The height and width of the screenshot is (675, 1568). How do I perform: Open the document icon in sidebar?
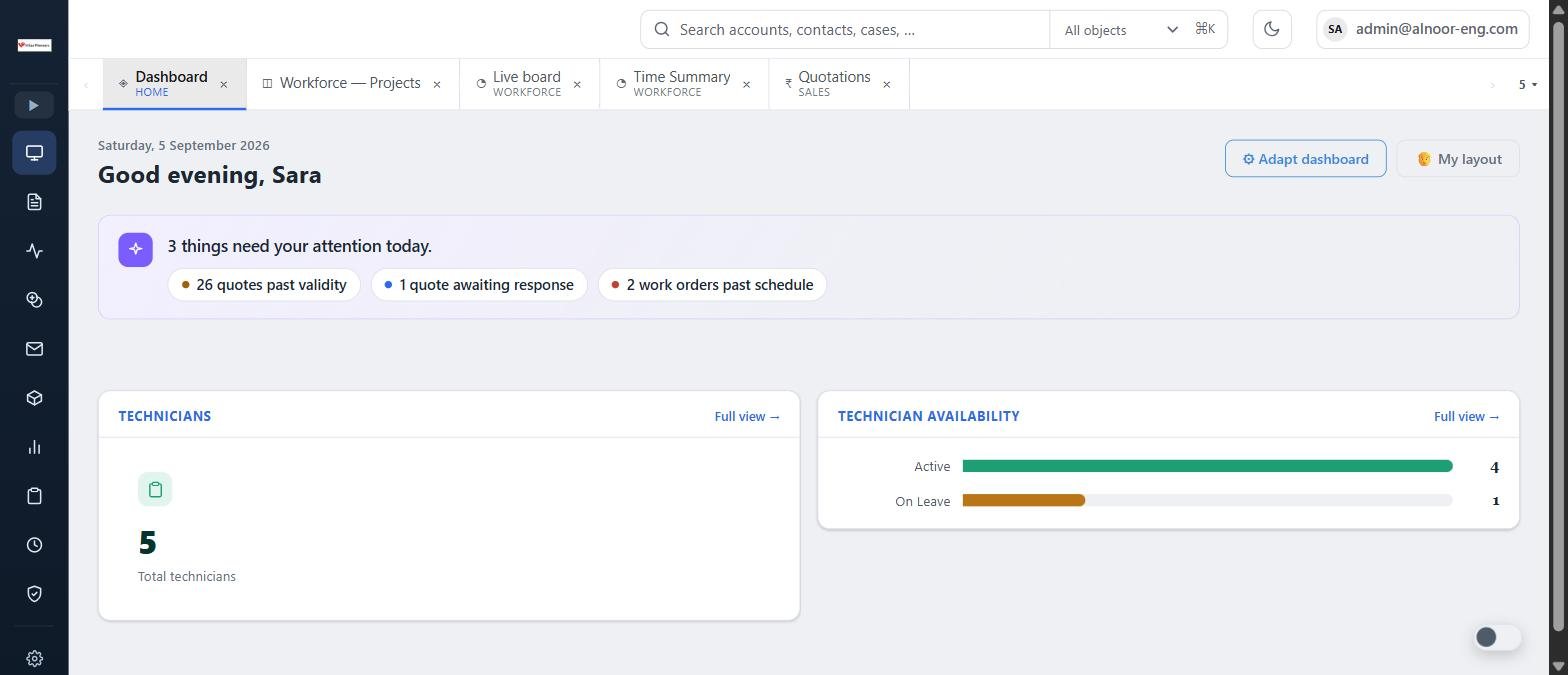coord(34,202)
